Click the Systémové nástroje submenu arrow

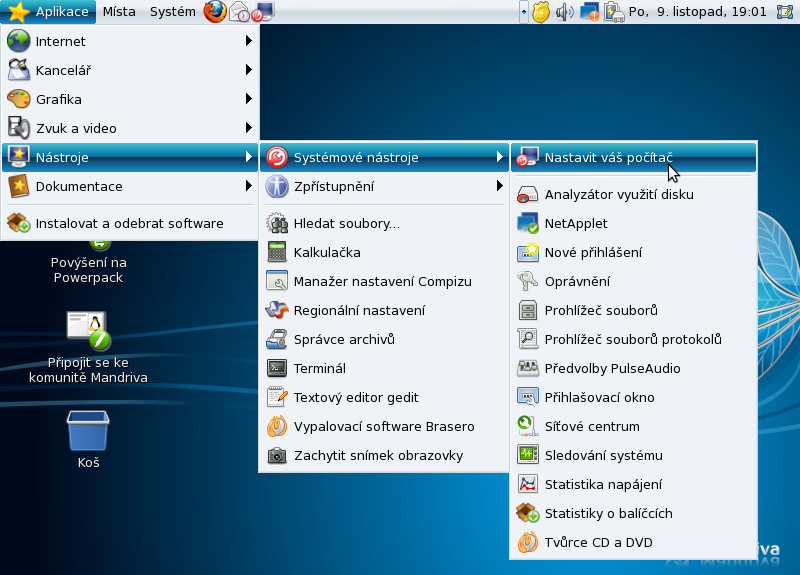tap(499, 157)
